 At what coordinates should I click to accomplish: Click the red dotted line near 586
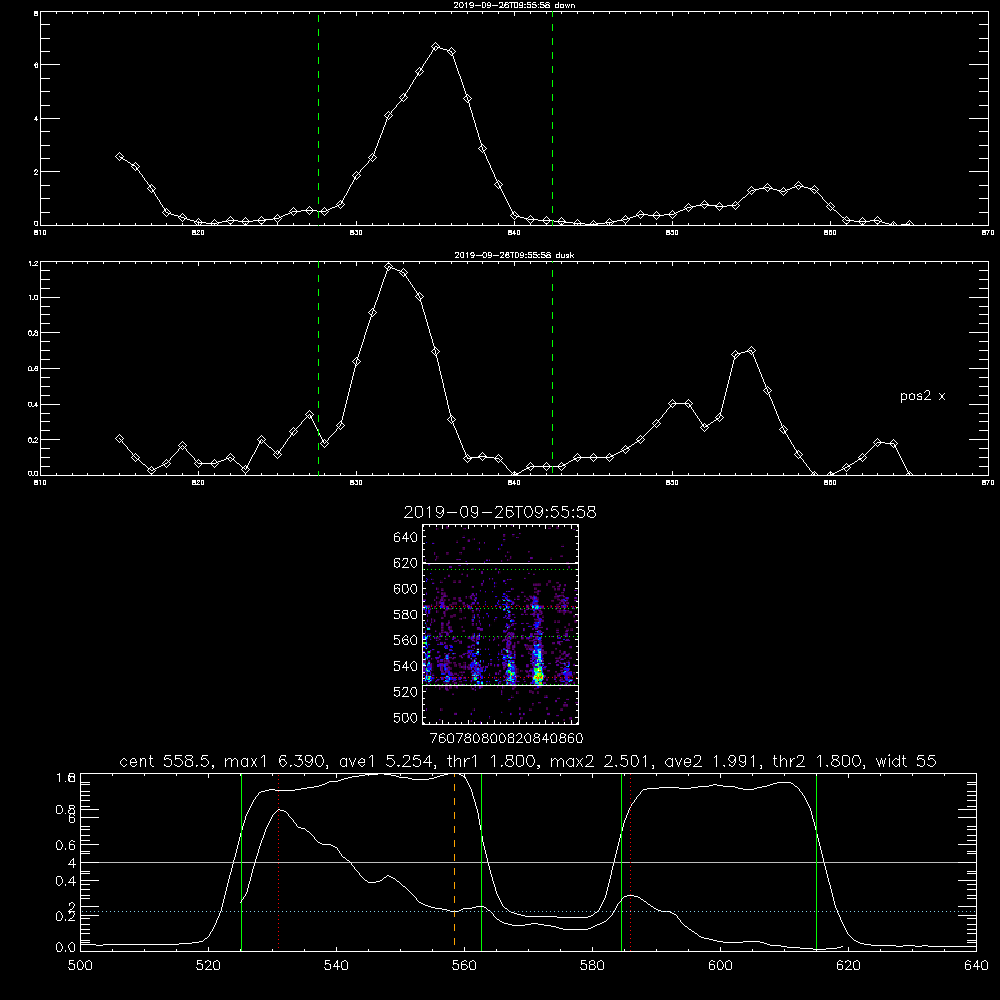coord(630,861)
